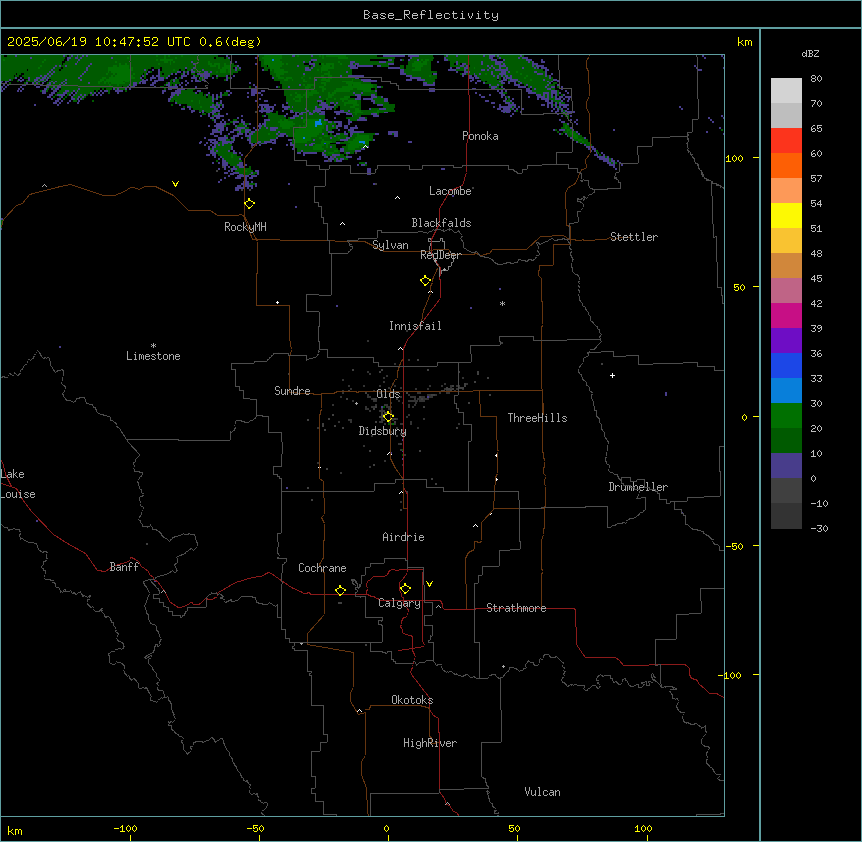
Task: Click the green echo streak east of Ponoka
Action: [575, 134]
